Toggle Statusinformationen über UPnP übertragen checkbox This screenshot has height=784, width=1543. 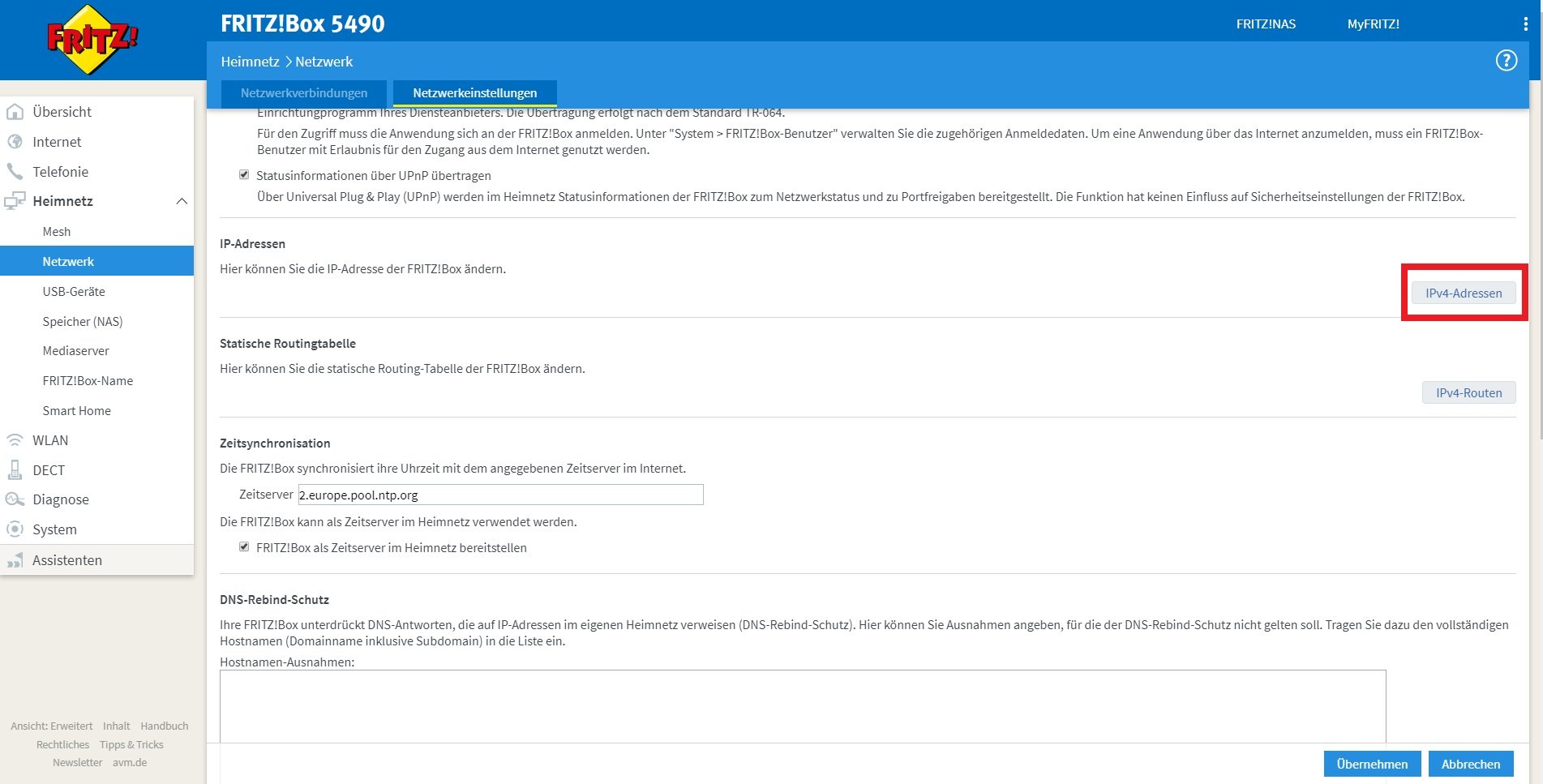pyautogui.click(x=244, y=175)
